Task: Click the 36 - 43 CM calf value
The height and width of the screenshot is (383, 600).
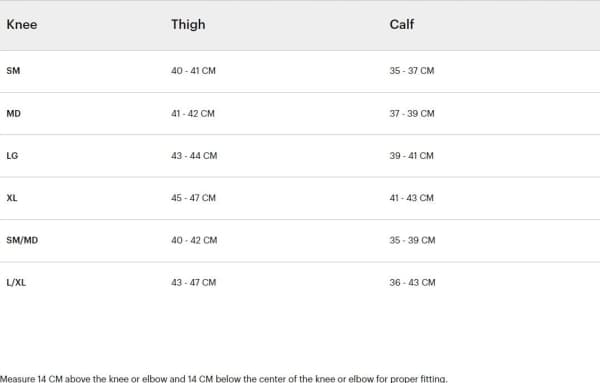Action: 412,282
